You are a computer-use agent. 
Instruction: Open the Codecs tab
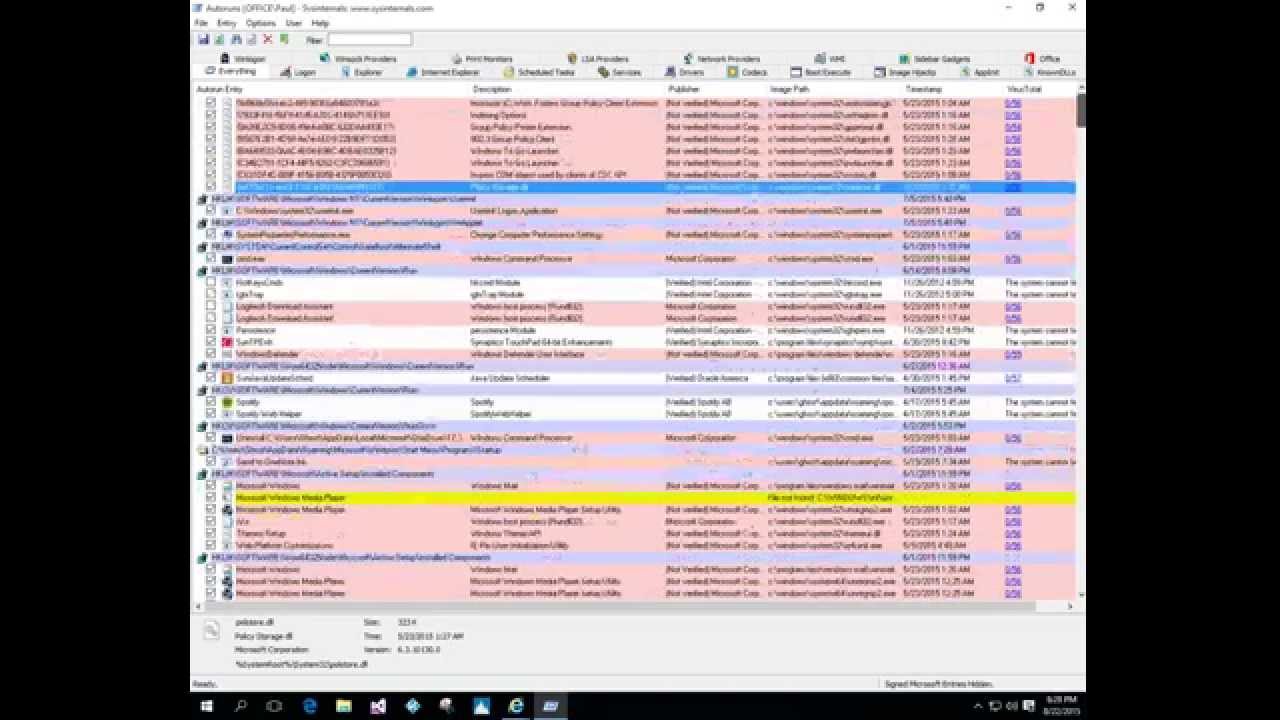748,72
